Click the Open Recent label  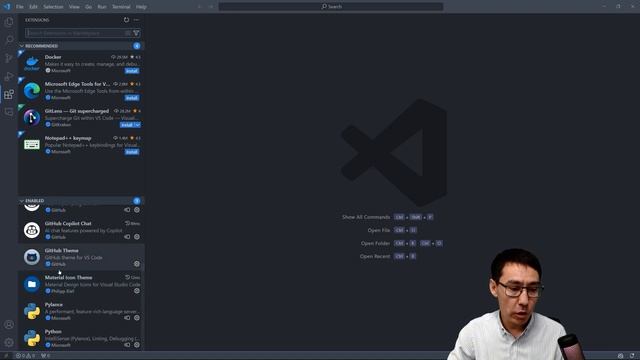click(375, 256)
